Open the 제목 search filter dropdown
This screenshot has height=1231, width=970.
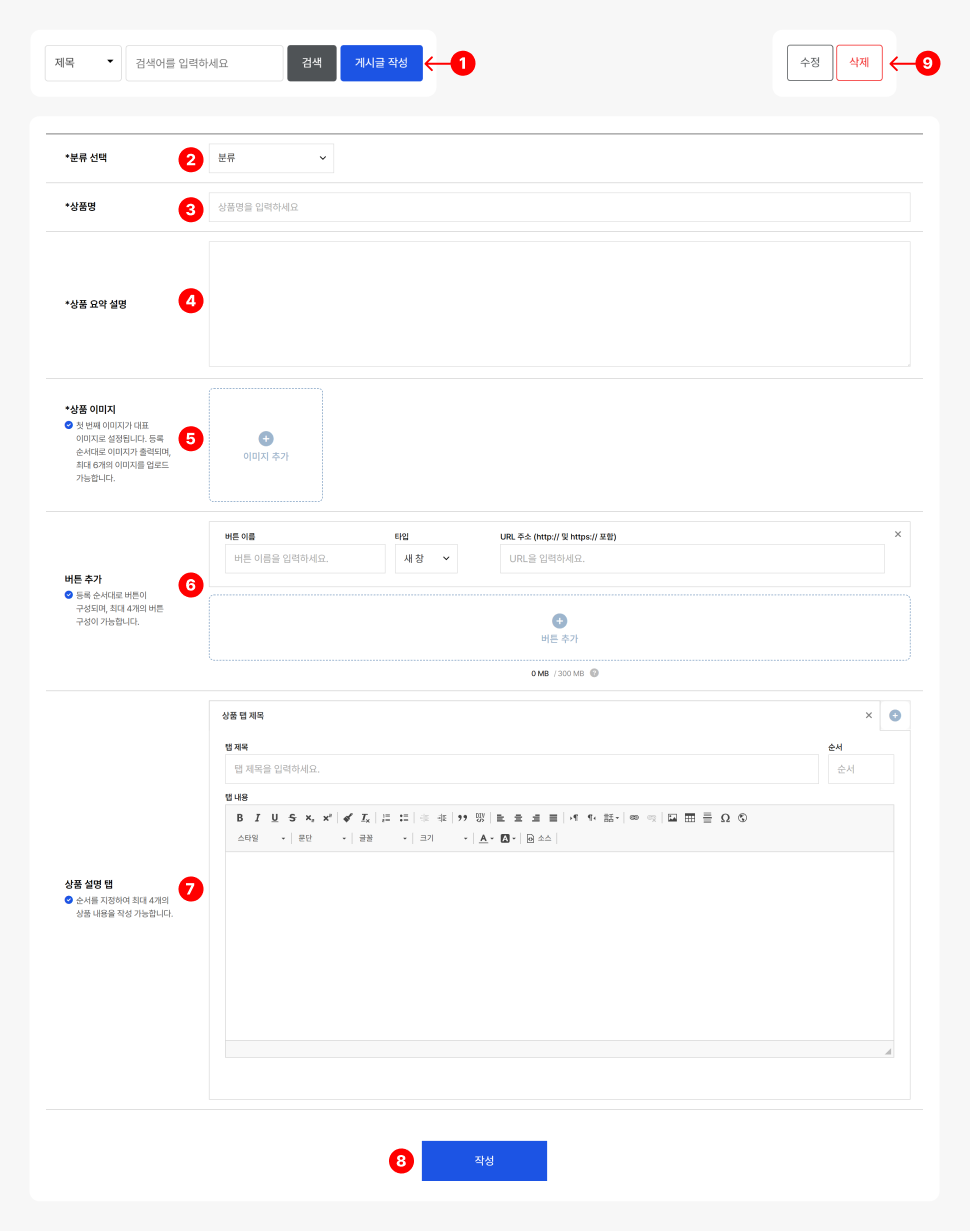(83, 62)
